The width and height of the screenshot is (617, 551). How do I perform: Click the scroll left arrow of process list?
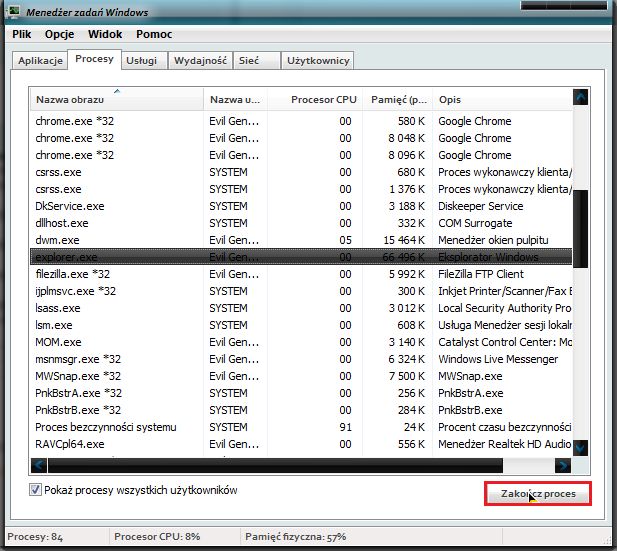(x=39, y=466)
